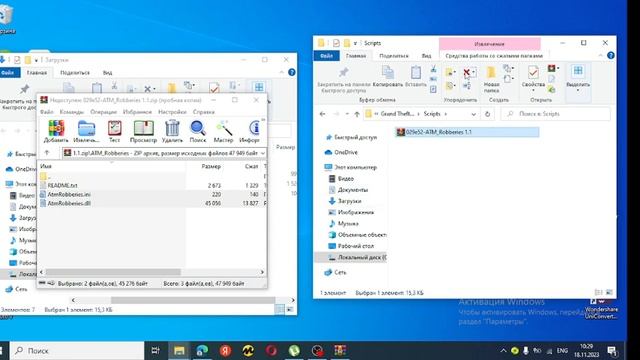Open WinRAR Избранное menu

(137, 112)
